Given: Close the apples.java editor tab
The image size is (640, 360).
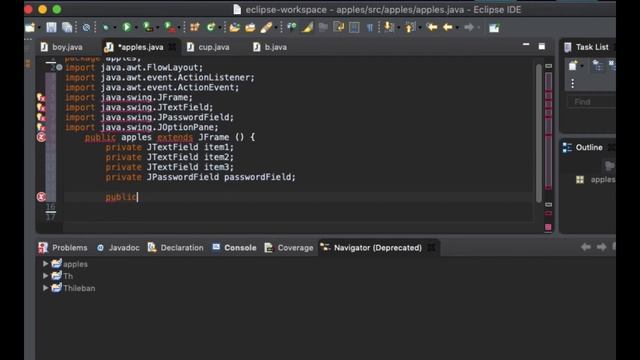Looking at the screenshot, I should 173,47.
